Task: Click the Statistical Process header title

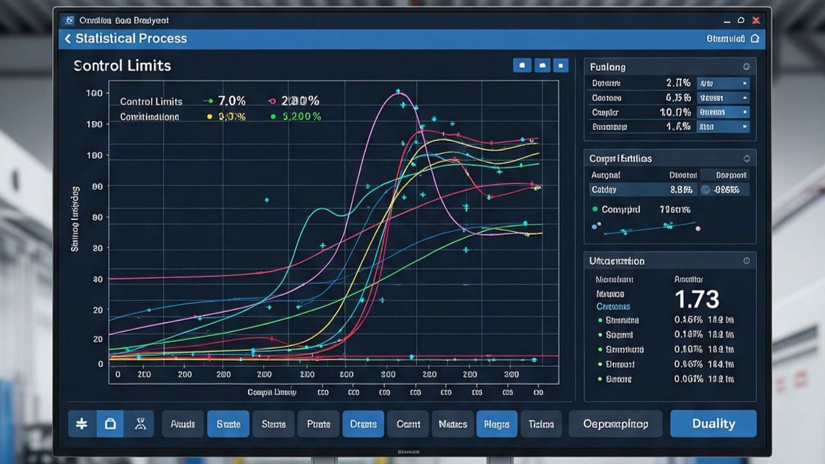Action: tap(131, 38)
